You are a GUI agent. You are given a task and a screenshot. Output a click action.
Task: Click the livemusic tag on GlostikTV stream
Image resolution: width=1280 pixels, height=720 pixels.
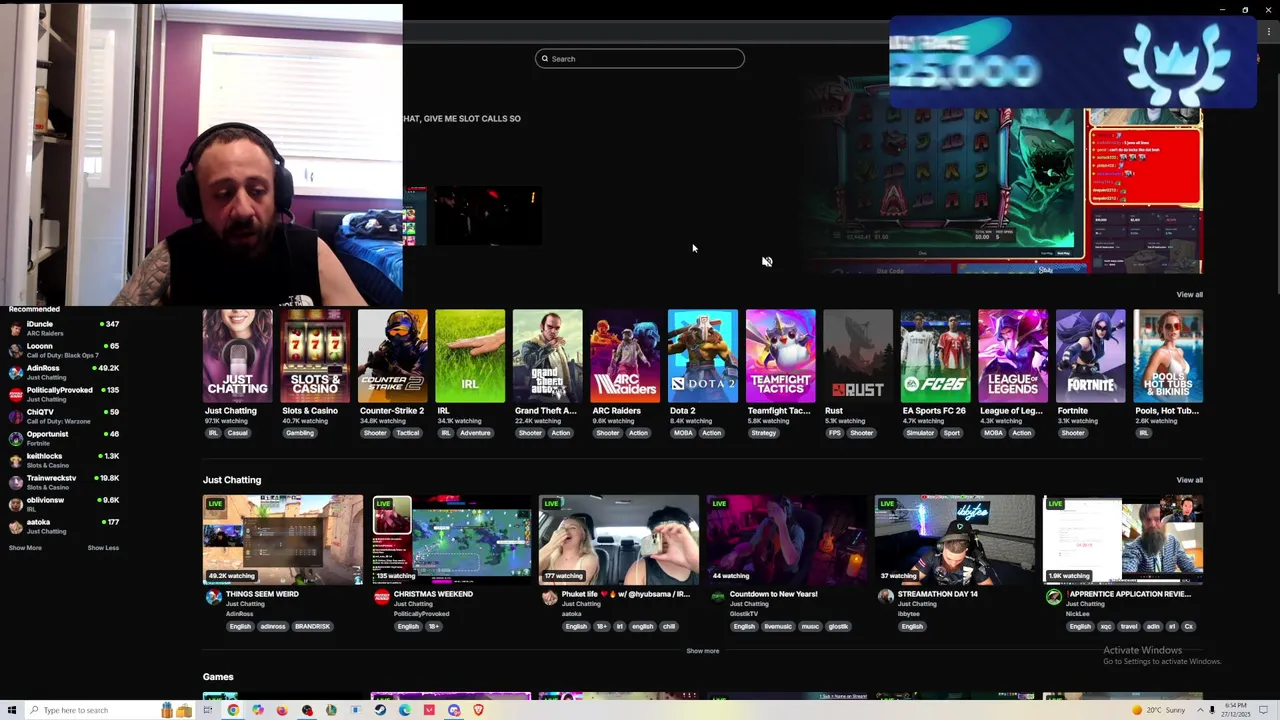click(778, 627)
